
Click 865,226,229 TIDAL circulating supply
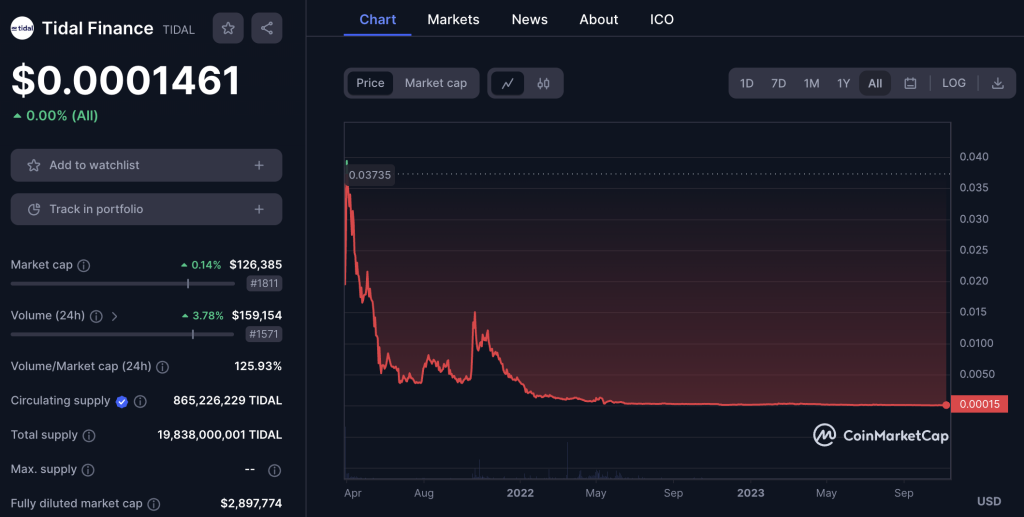click(x=227, y=401)
